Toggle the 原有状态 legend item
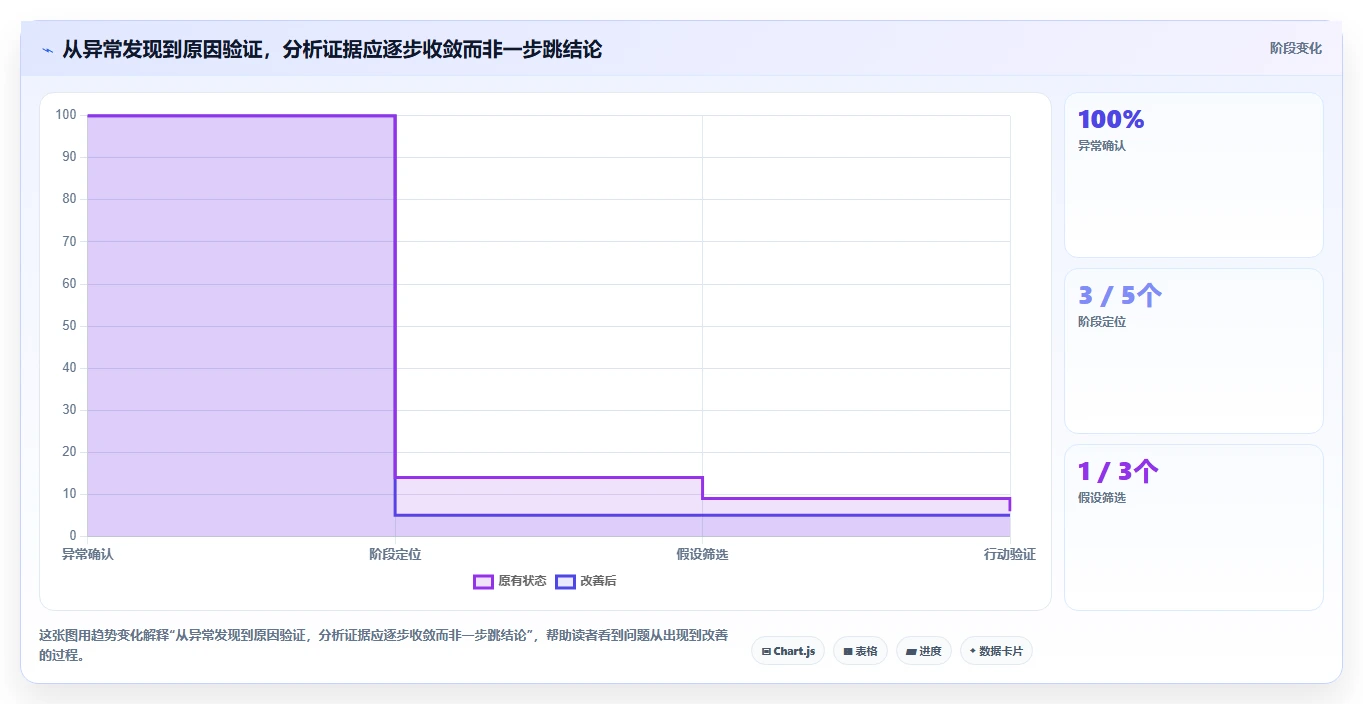The image size is (1363, 704). click(510, 581)
